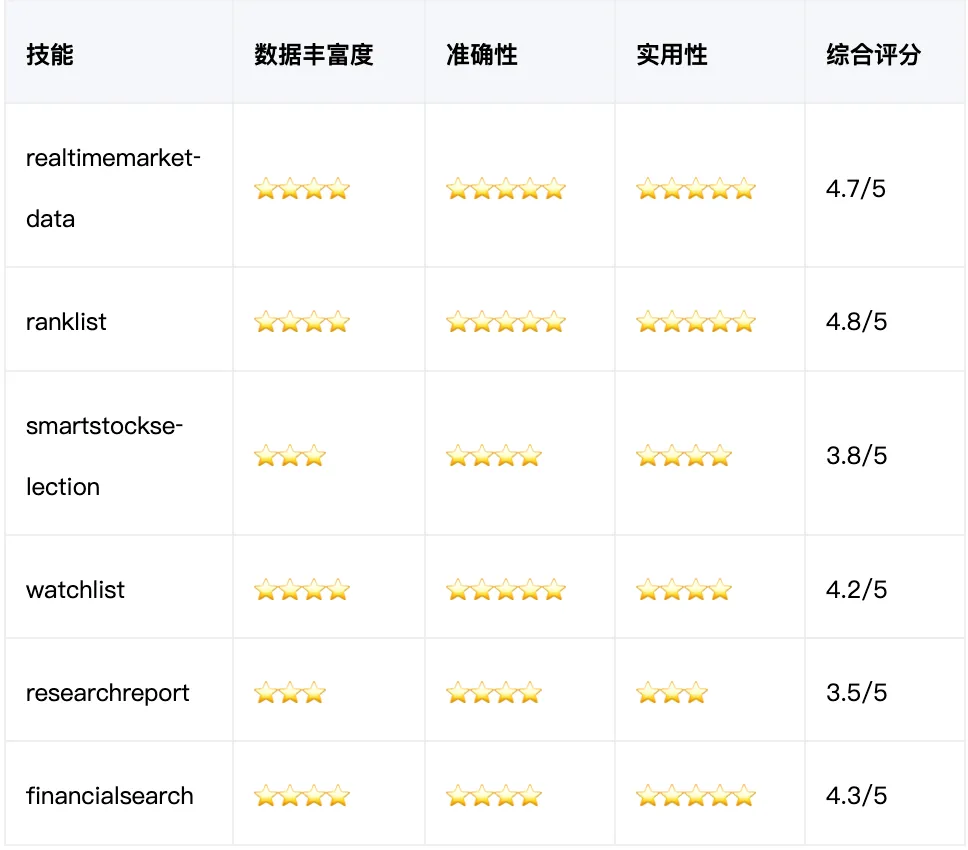
Task: Click financialsearch's usefulness star rating
Action: (x=696, y=796)
